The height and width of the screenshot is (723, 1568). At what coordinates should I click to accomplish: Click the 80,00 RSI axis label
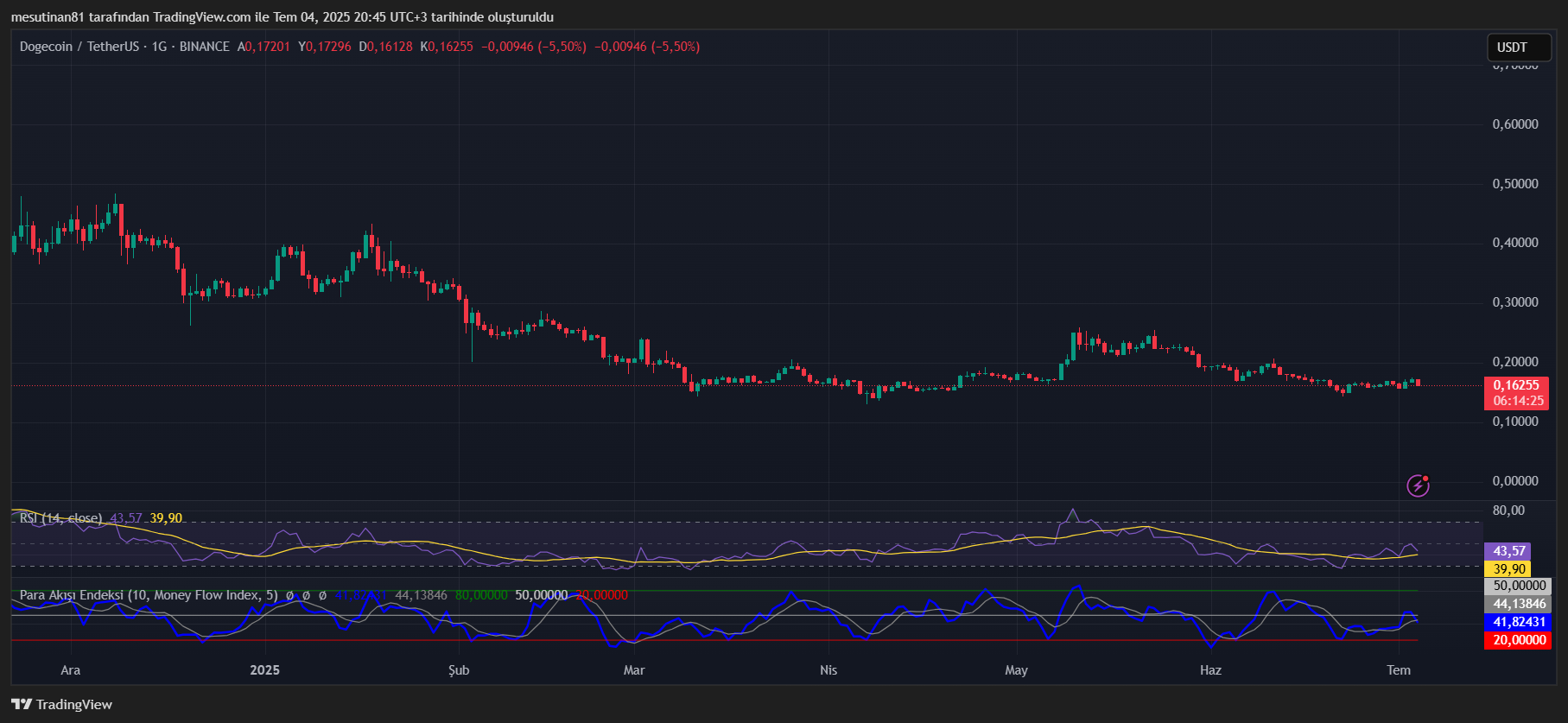(1508, 511)
